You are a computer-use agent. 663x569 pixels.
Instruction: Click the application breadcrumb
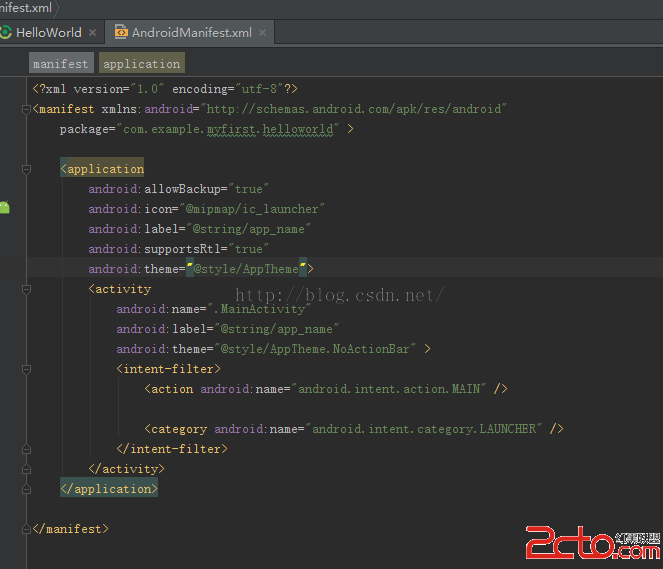[141, 64]
